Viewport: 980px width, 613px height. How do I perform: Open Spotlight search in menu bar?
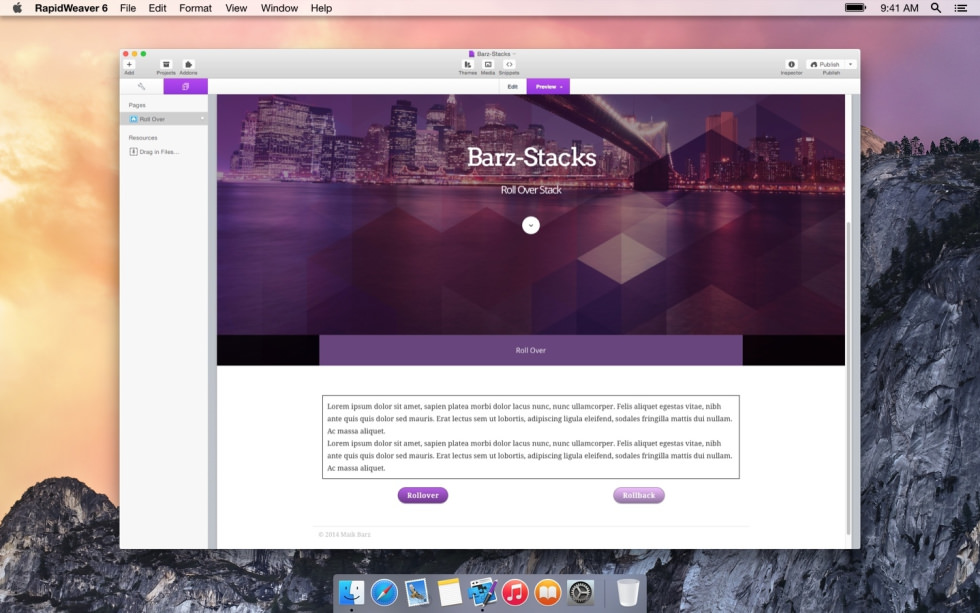[936, 8]
